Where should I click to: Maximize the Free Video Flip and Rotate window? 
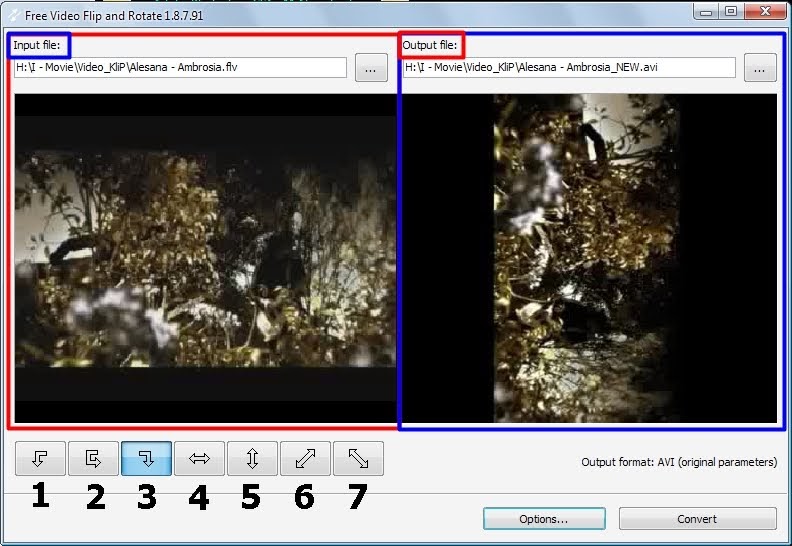coord(731,12)
